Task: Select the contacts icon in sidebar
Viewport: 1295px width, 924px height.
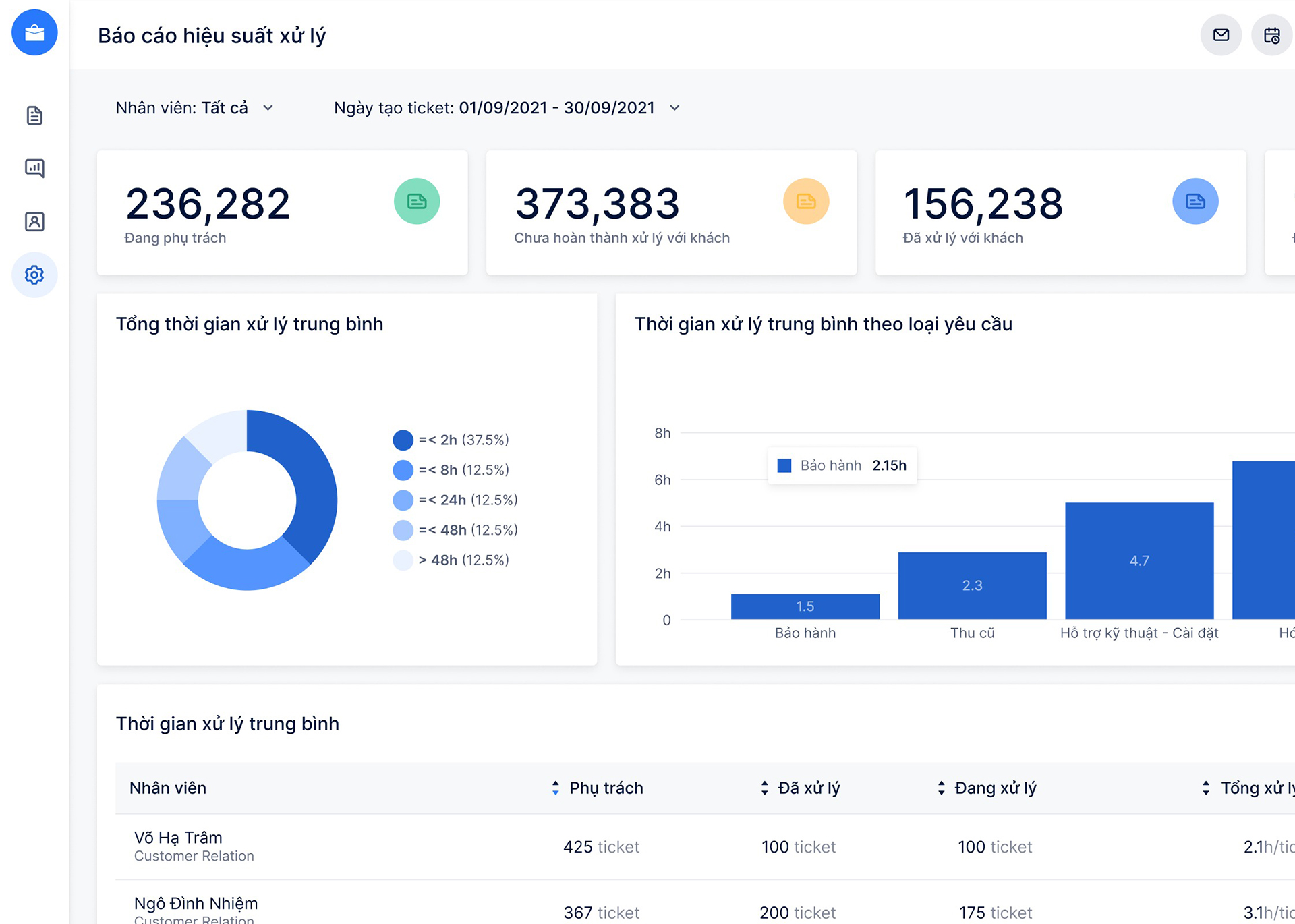Action: pos(34,221)
